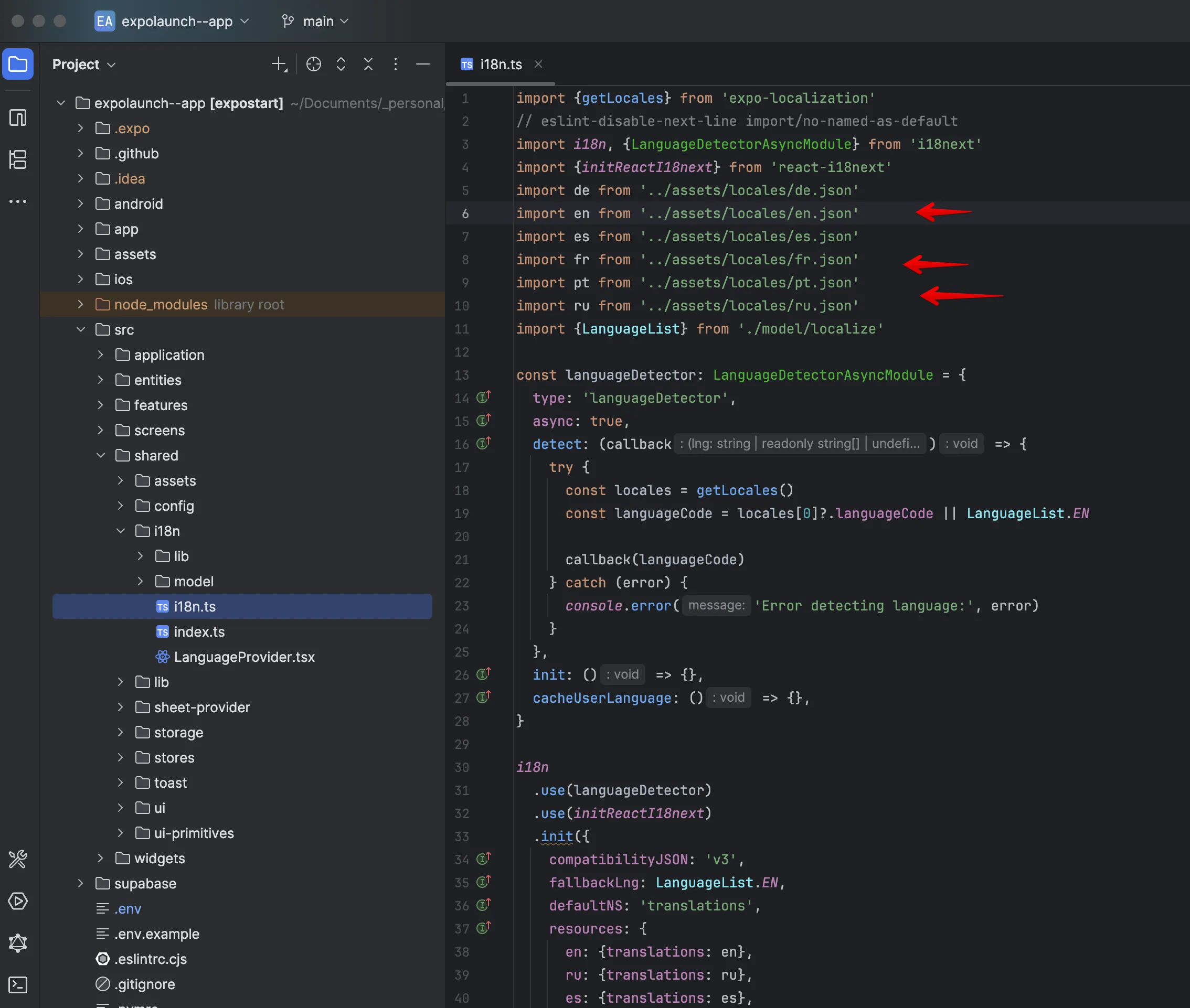Open the Build tools hammer icon

(18, 859)
